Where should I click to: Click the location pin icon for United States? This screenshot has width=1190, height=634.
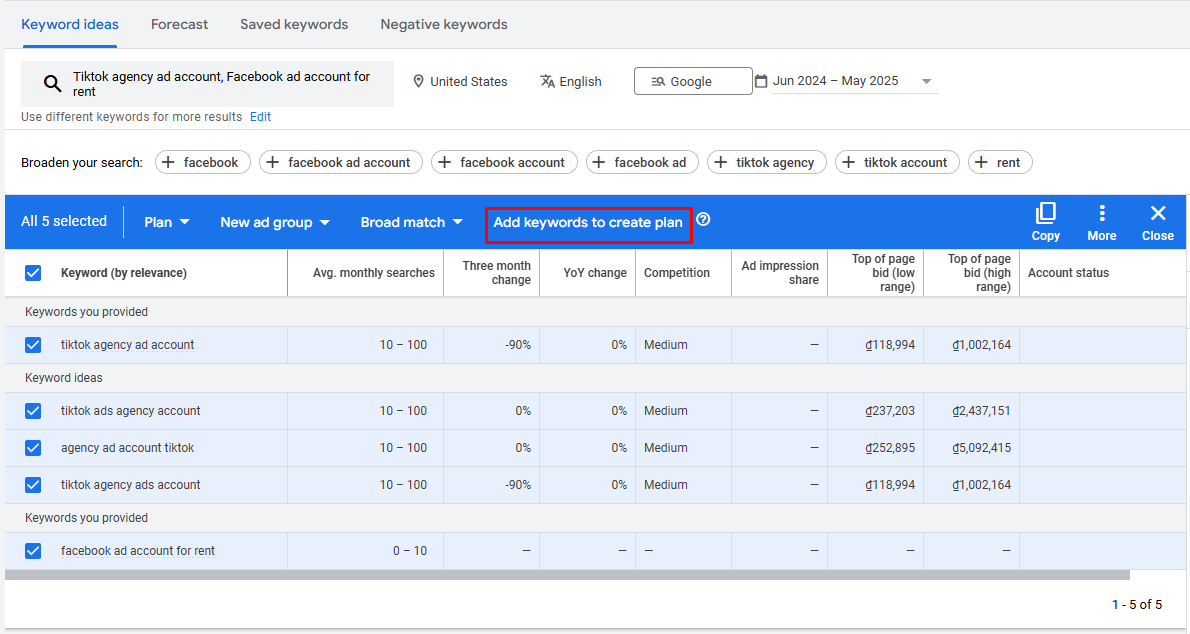click(418, 81)
